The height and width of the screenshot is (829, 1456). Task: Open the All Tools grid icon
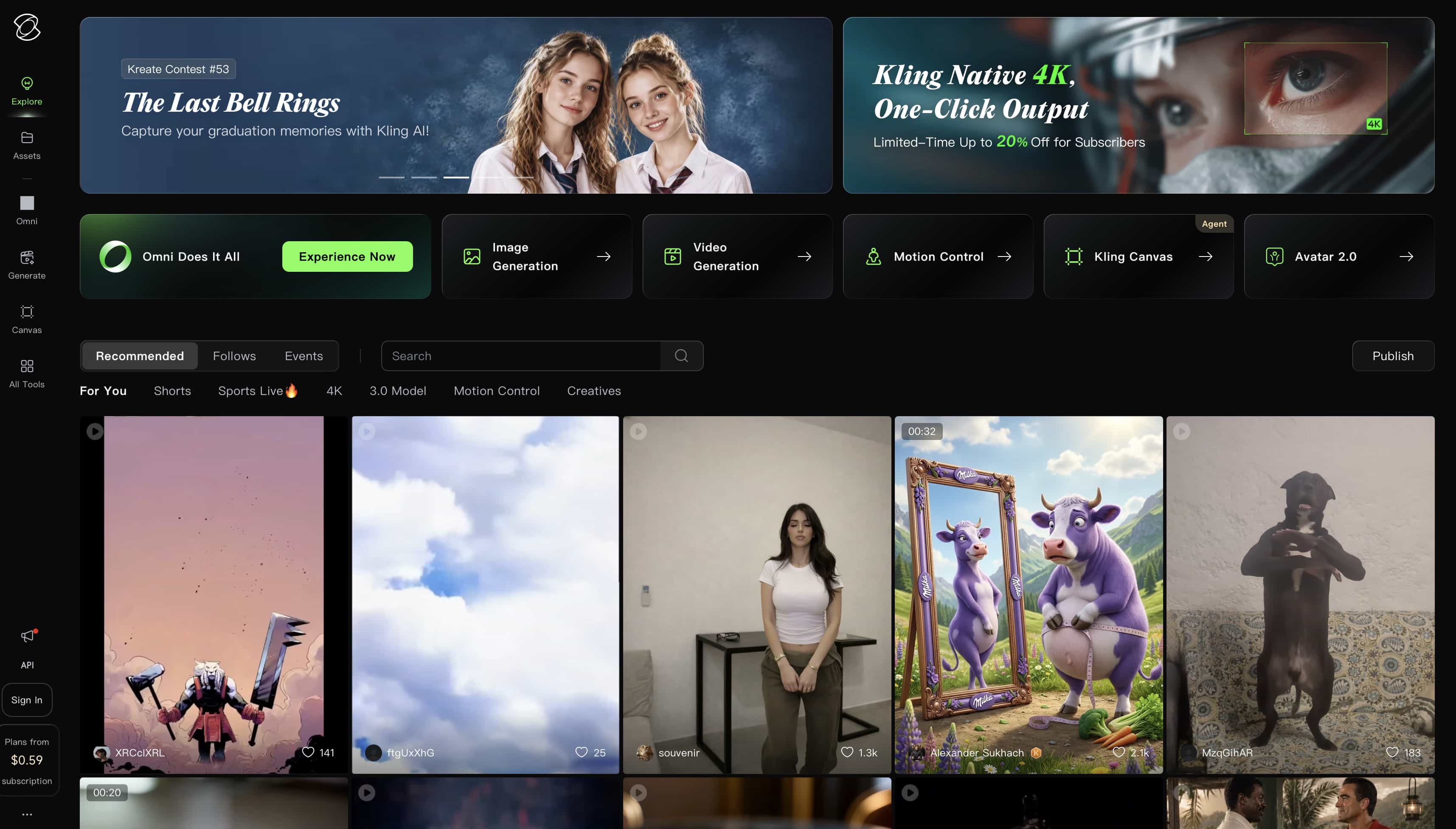pyautogui.click(x=27, y=366)
